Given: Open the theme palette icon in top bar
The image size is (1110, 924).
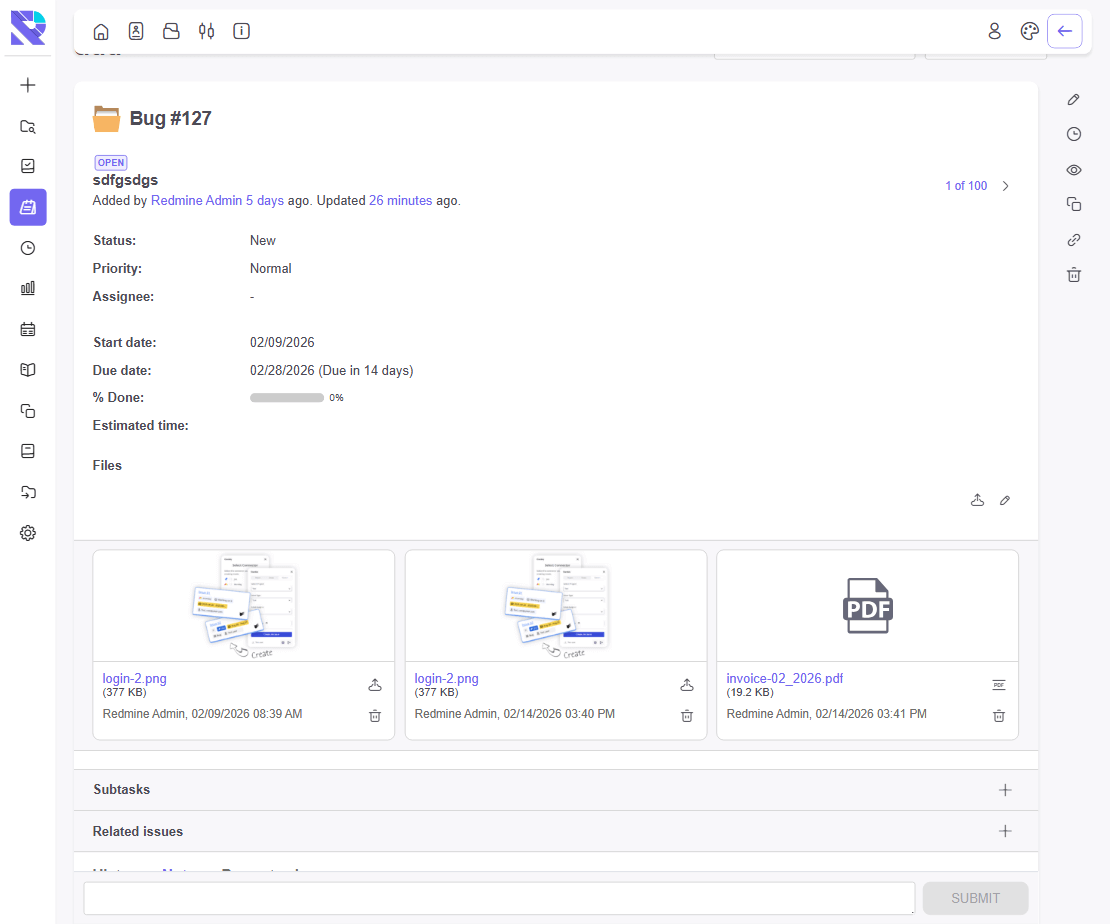Looking at the screenshot, I should tap(1029, 31).
